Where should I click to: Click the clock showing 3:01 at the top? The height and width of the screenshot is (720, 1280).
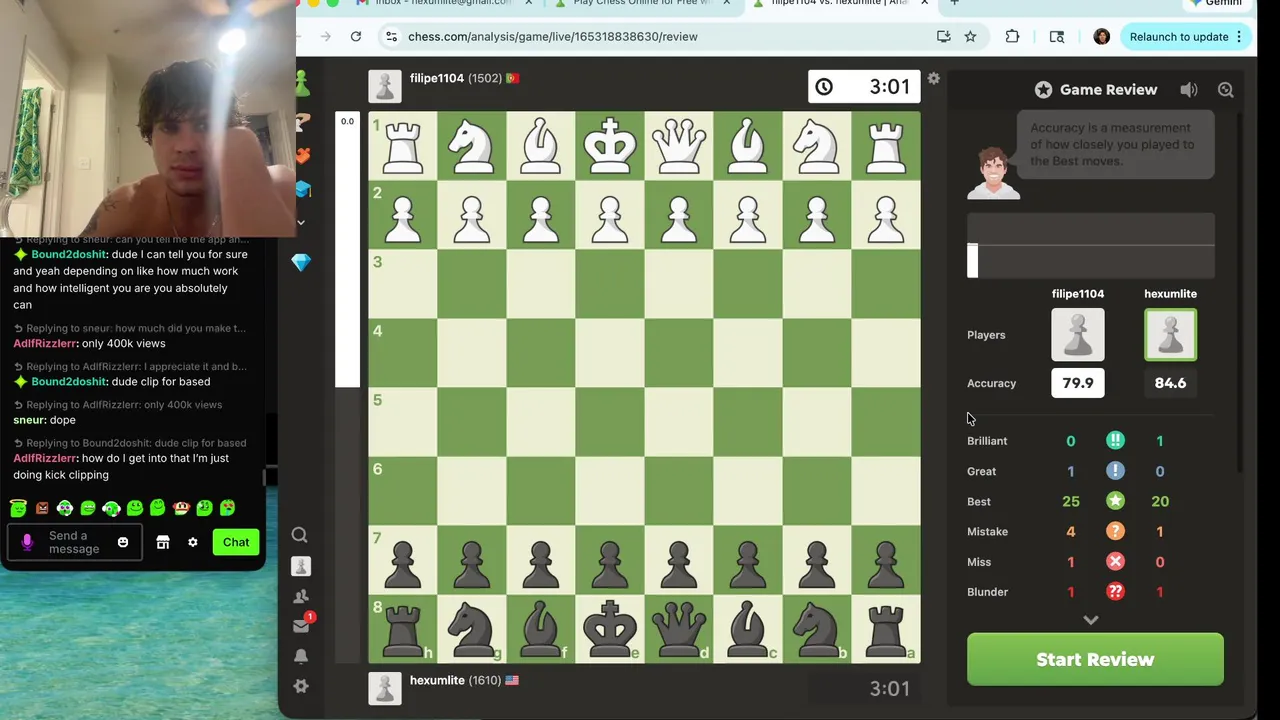pyautogui.click(x=862, y=86)
